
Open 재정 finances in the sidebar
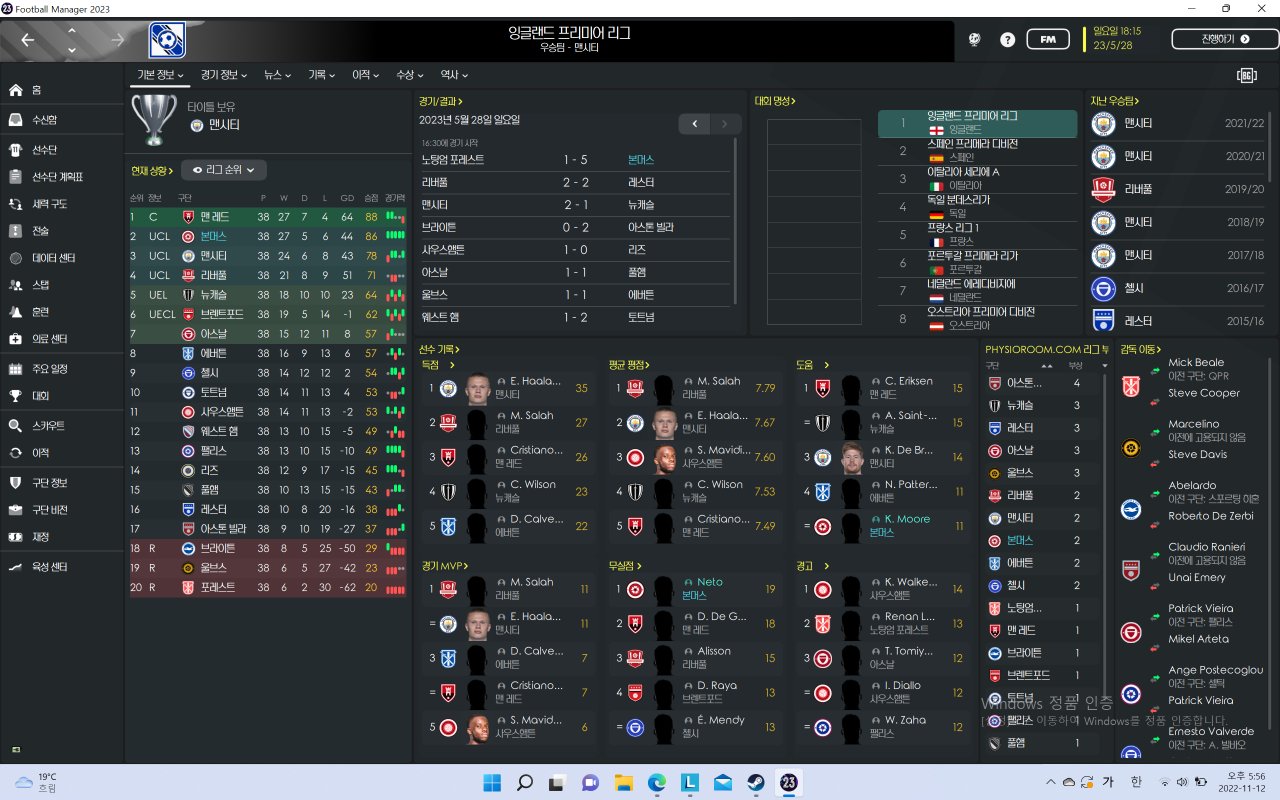coord(62,537)
